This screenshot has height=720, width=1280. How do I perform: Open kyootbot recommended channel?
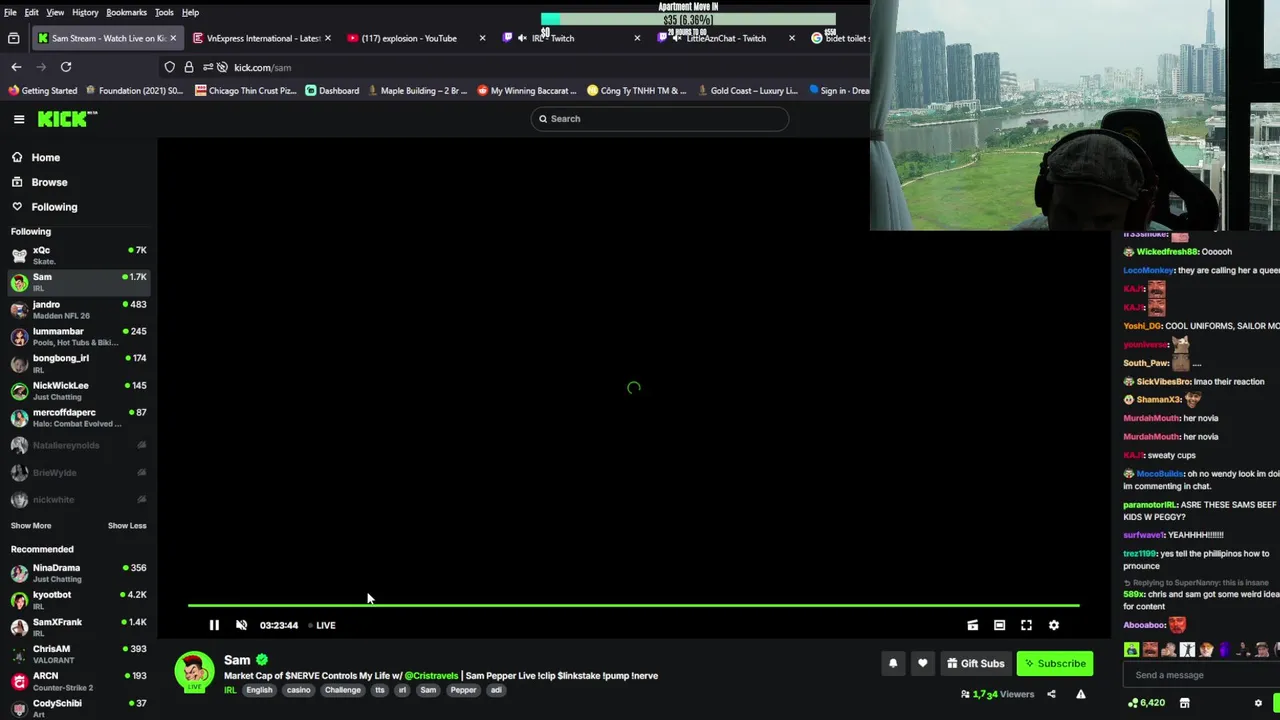pyautogui.click(x=78, y=600)
